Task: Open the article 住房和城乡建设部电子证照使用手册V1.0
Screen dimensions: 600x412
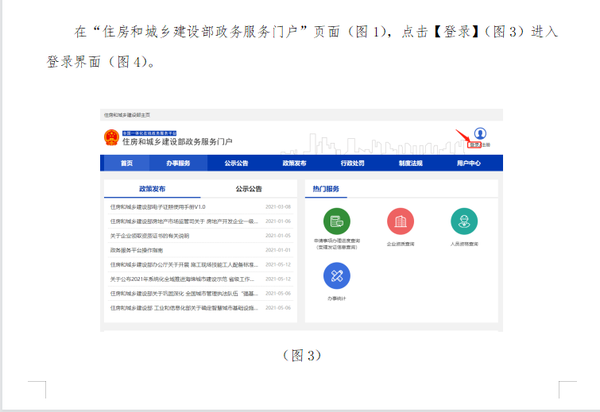Action: 158,207
